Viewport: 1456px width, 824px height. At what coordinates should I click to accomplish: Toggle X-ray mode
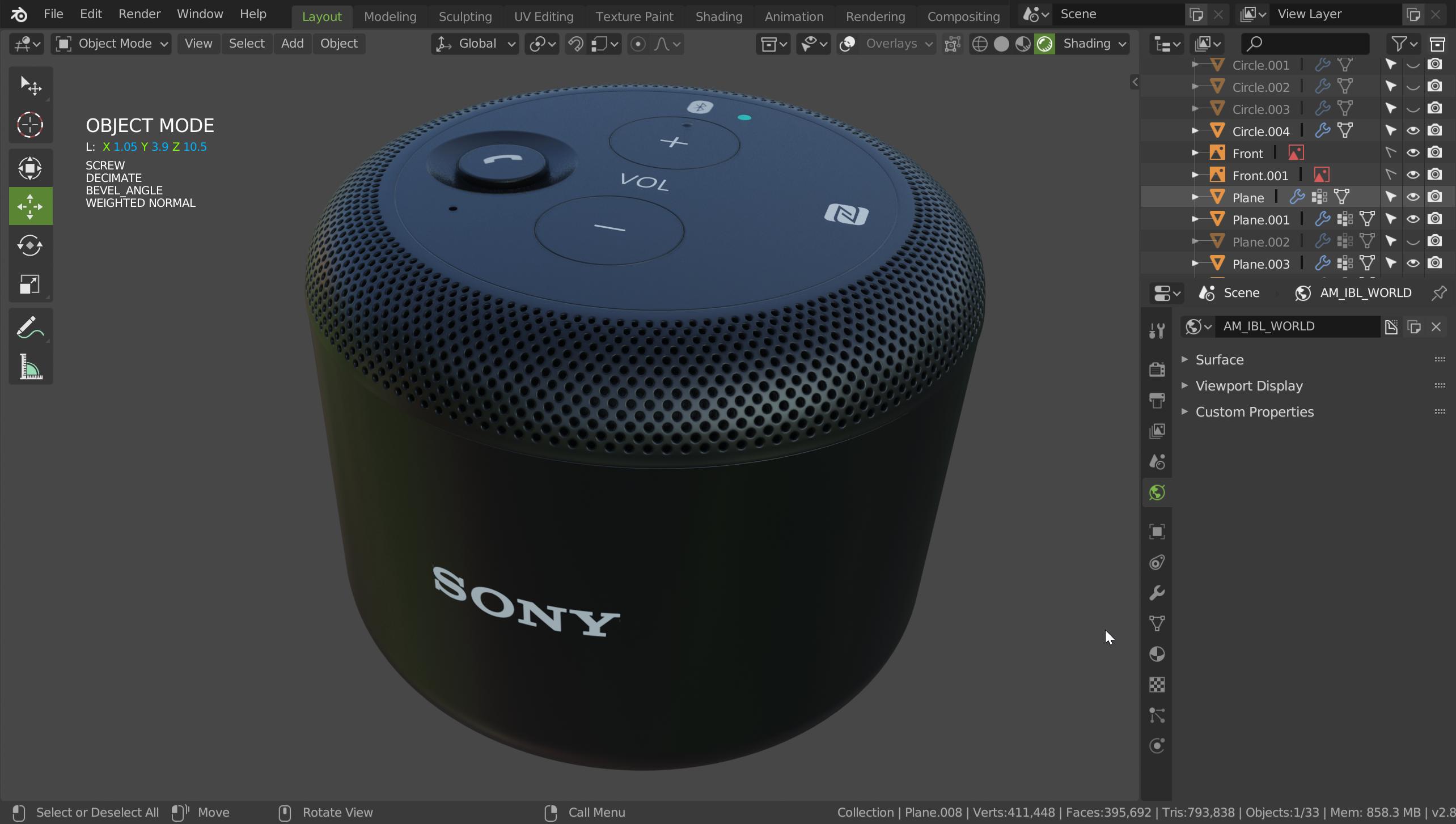[x=952, y=44]
